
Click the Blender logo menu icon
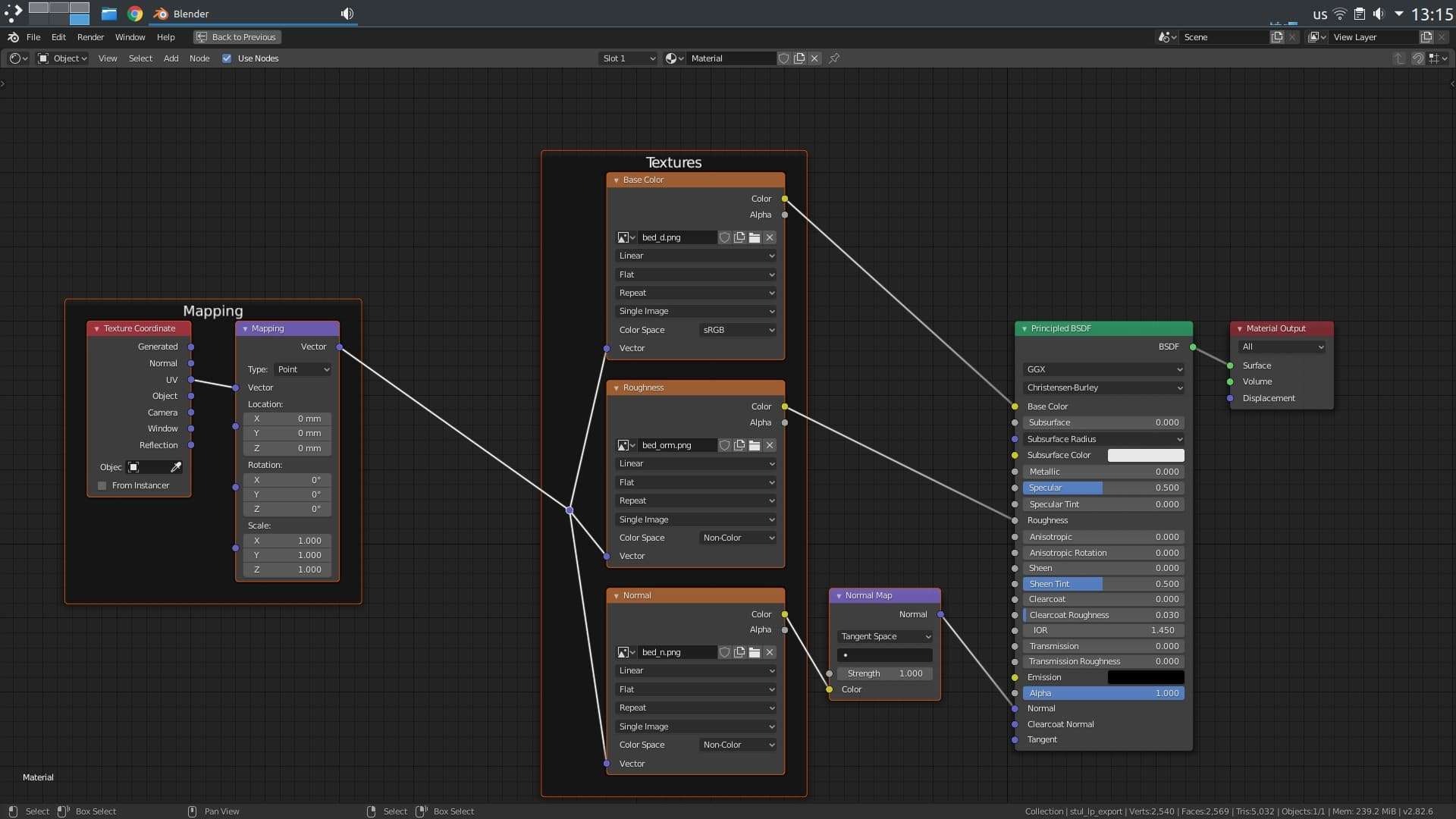(13, 37)
